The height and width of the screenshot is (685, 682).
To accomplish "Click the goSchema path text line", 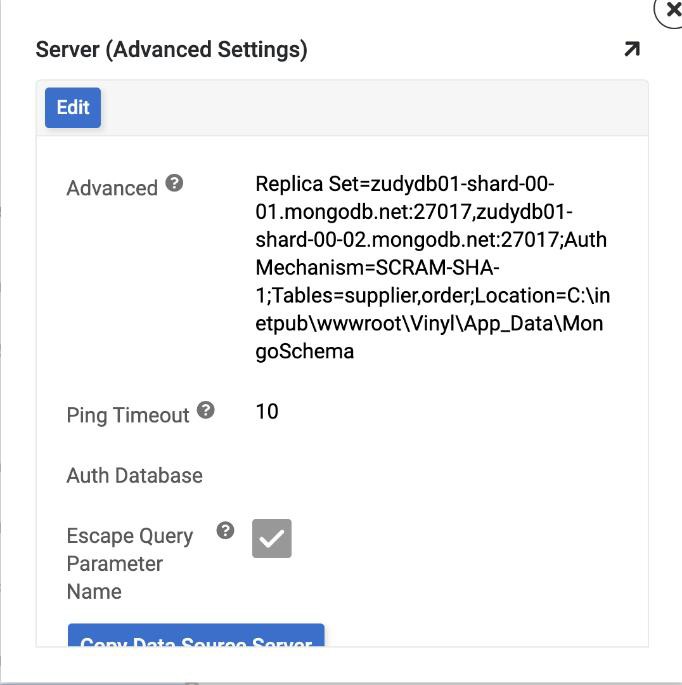I will click(304, 352).
